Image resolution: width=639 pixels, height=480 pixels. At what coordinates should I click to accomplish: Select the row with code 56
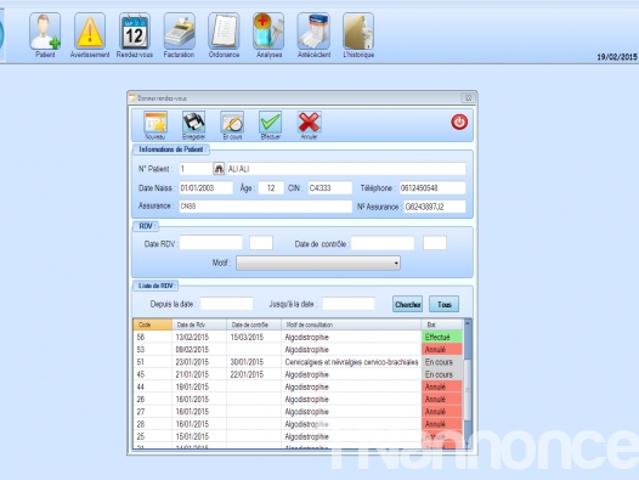pos(298,337)
